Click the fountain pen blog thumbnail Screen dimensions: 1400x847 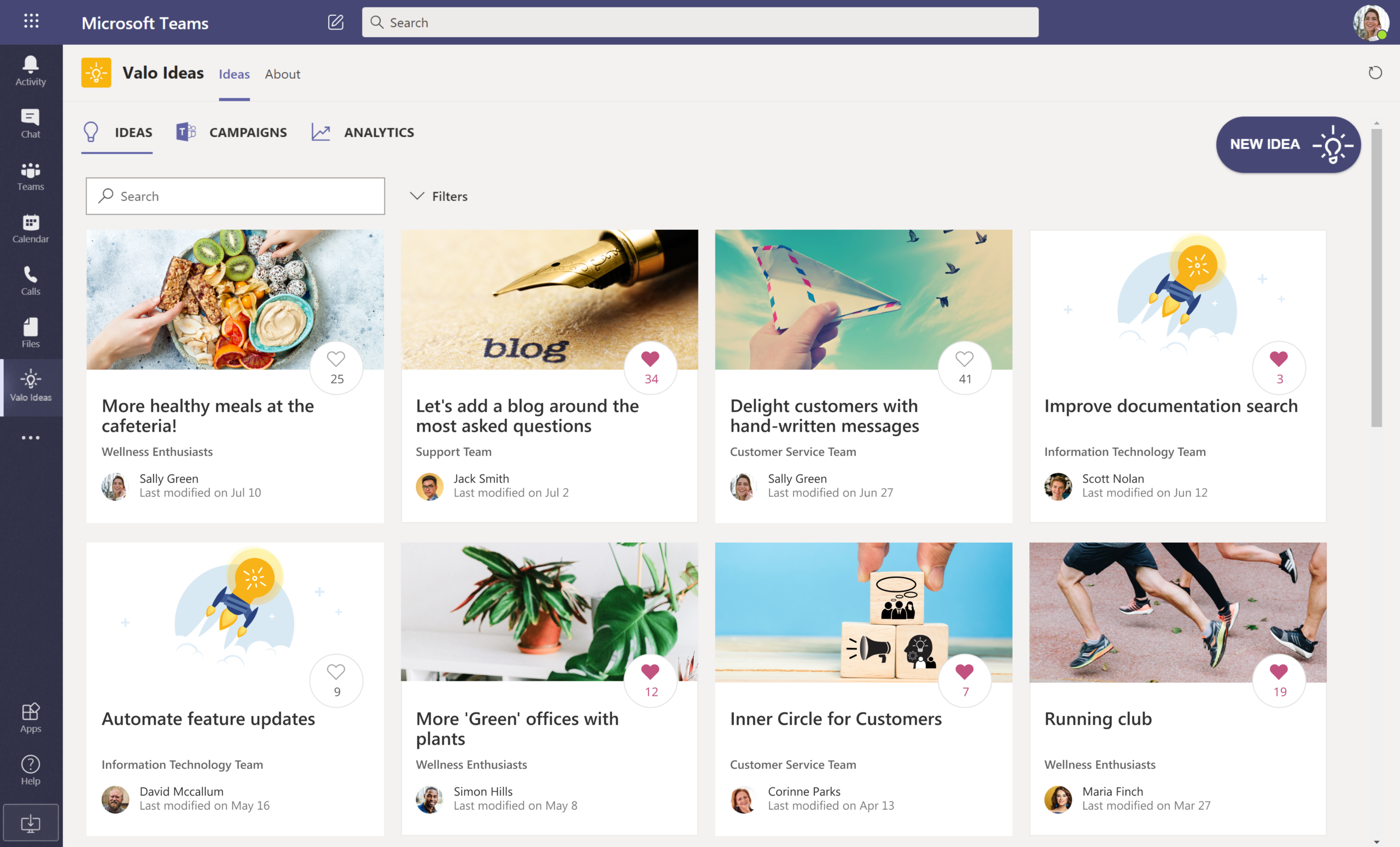(550, 300)
